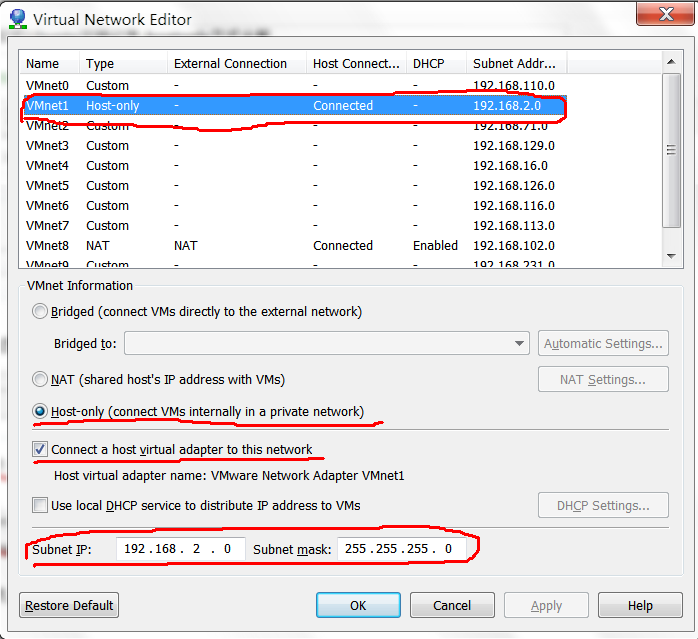
Task: Click the Virtual Network Editor title icon
Action: point(18,19)
